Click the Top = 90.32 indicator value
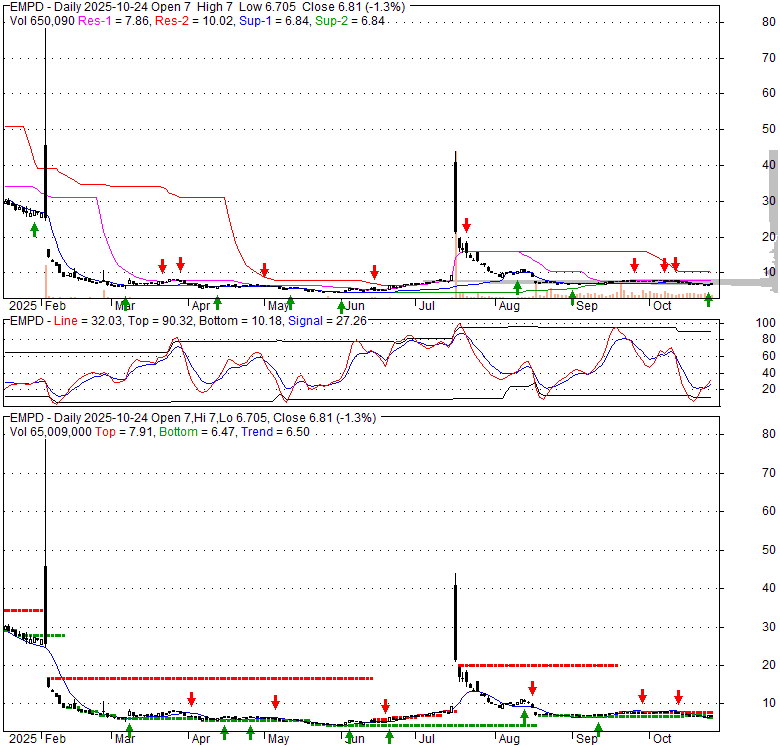 click(161, 321)
